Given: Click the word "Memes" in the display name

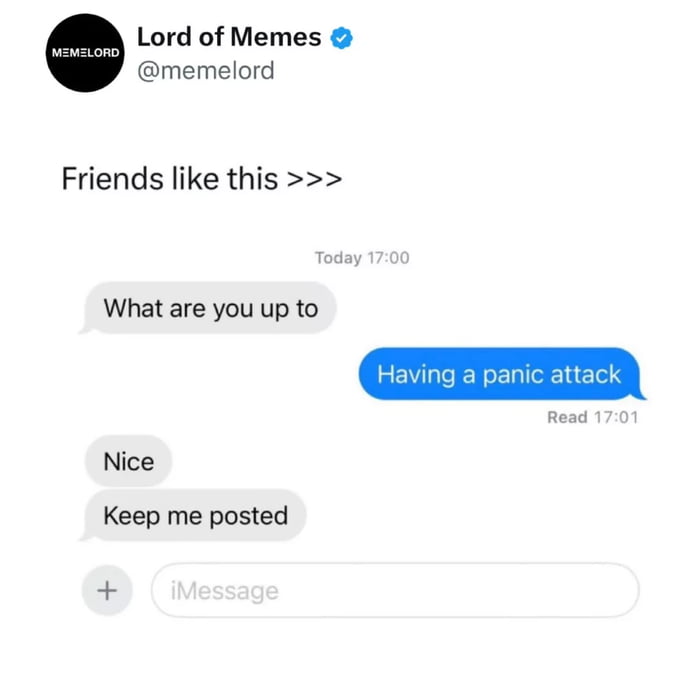Looking at the screenshot, I should coord(276,37).
